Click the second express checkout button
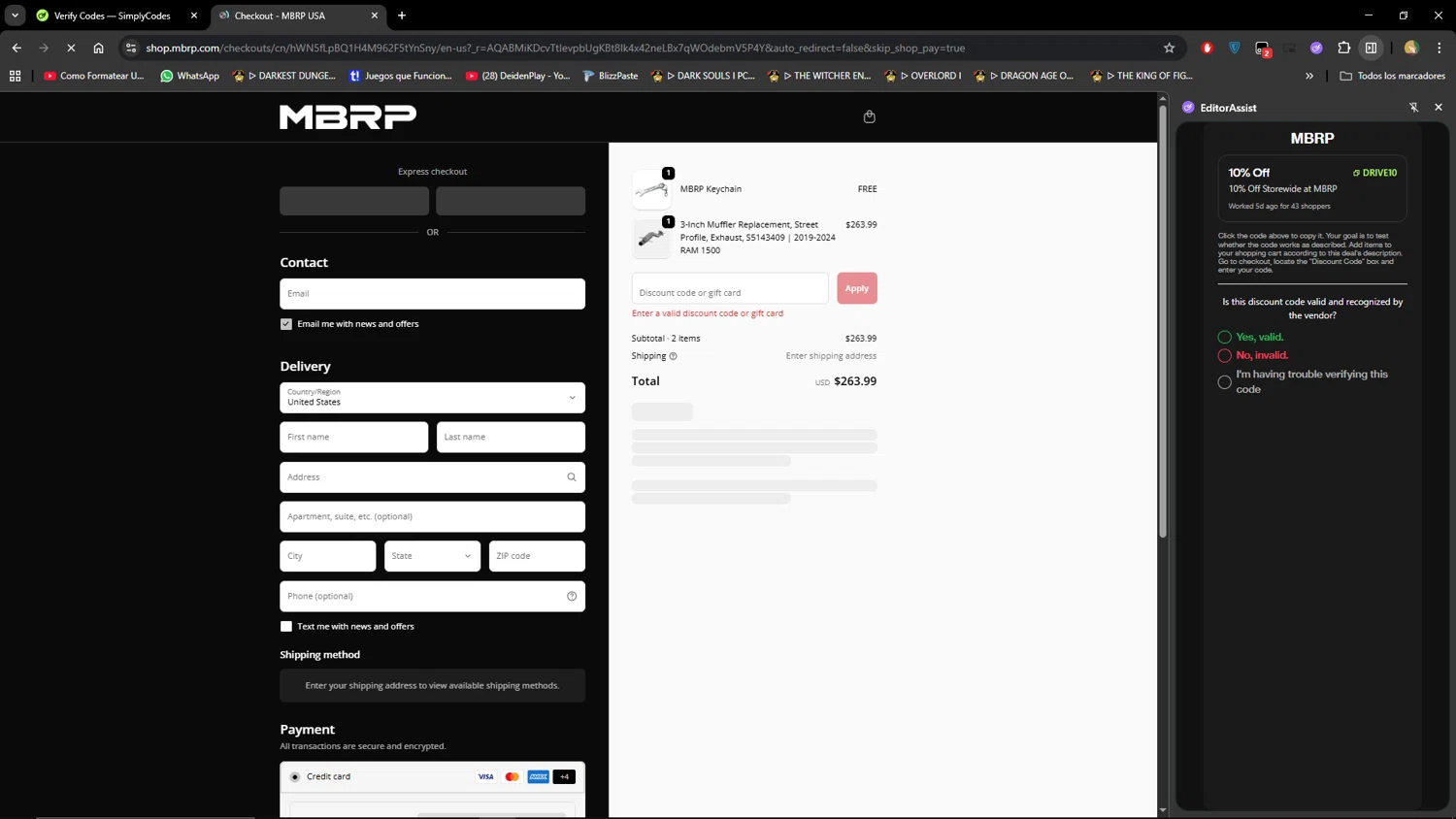 coord(511,201)
